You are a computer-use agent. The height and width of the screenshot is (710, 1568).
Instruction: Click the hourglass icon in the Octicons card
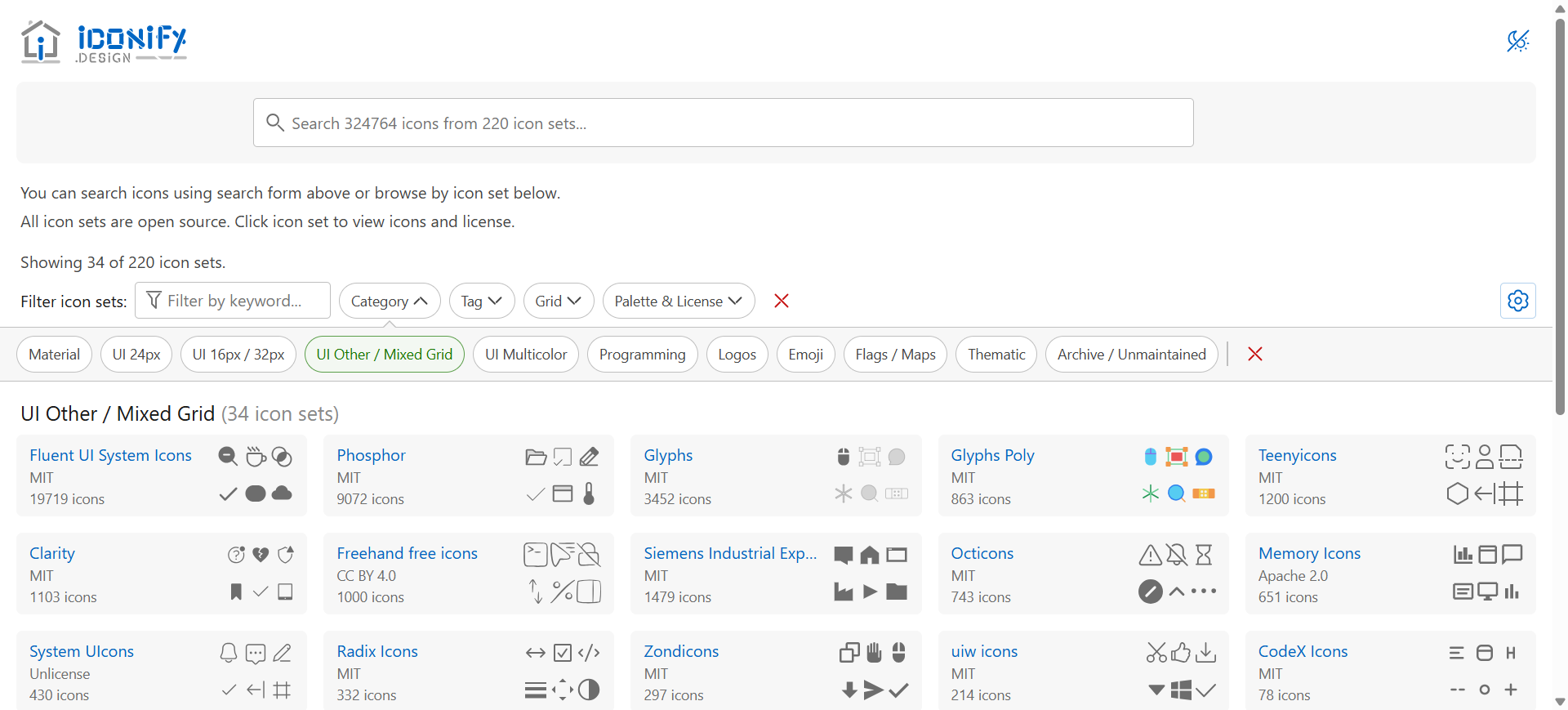[1204, 555]
